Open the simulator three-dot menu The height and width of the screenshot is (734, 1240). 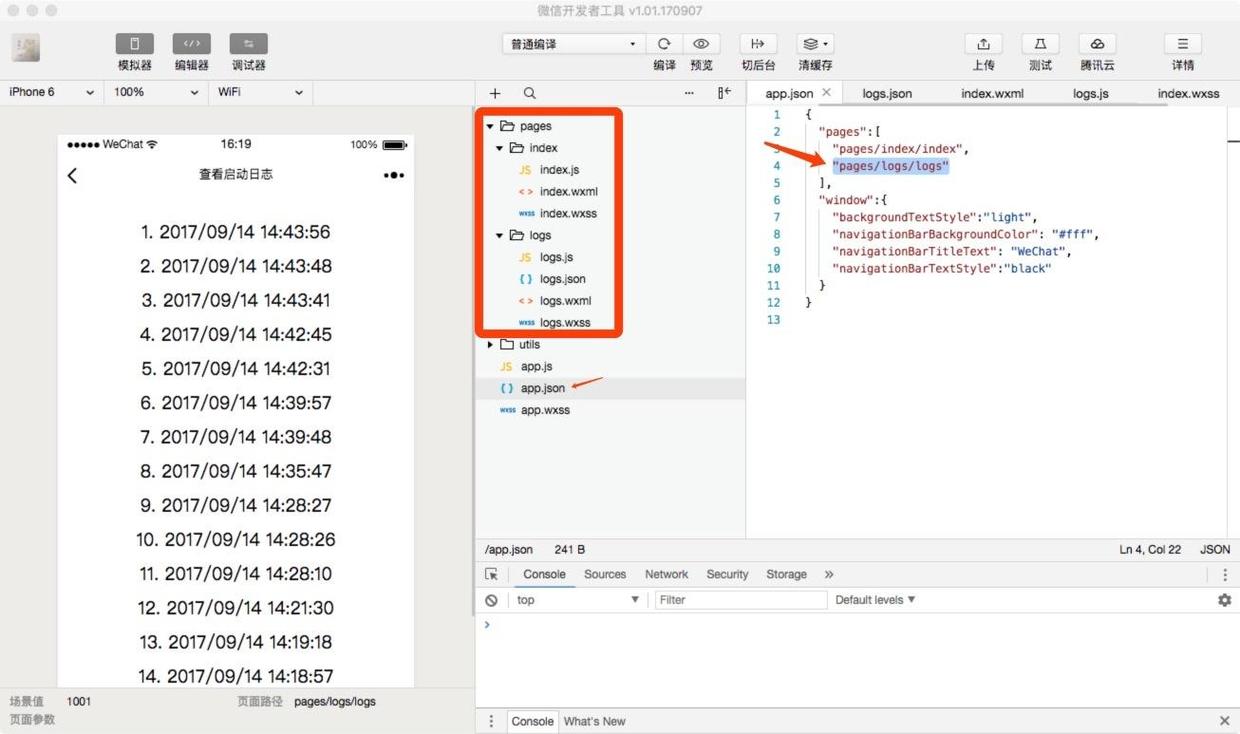tap(394, 175)
